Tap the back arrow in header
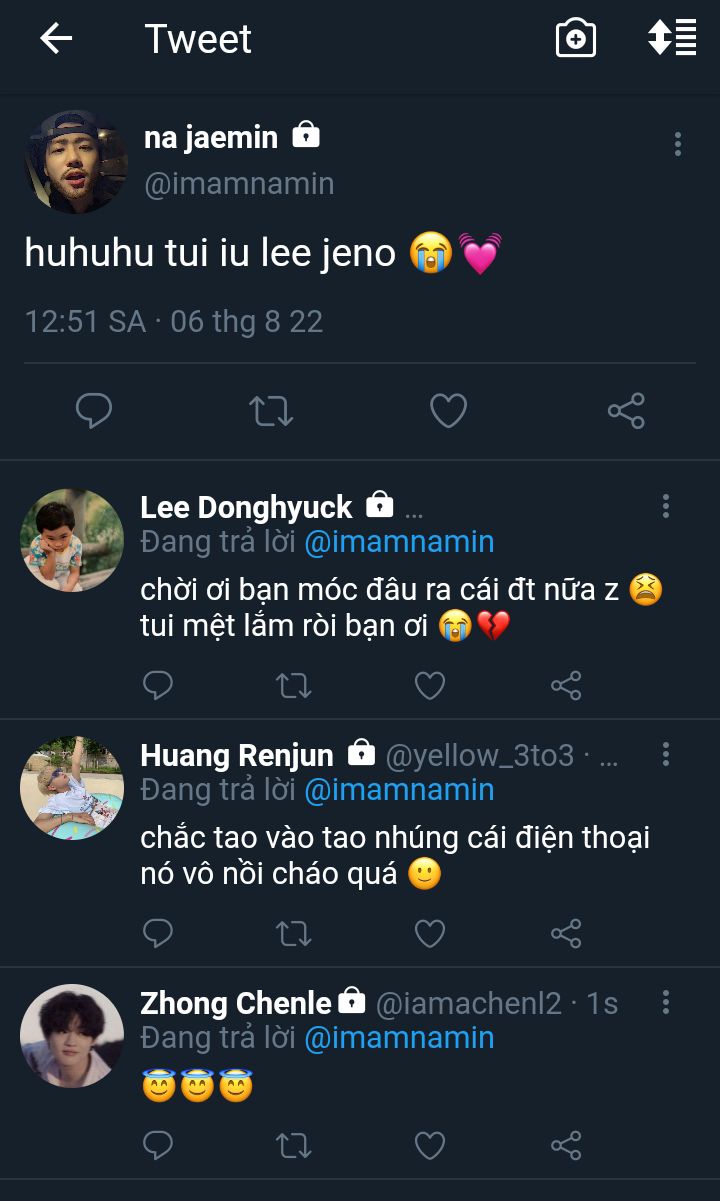 tap(56, 39)
